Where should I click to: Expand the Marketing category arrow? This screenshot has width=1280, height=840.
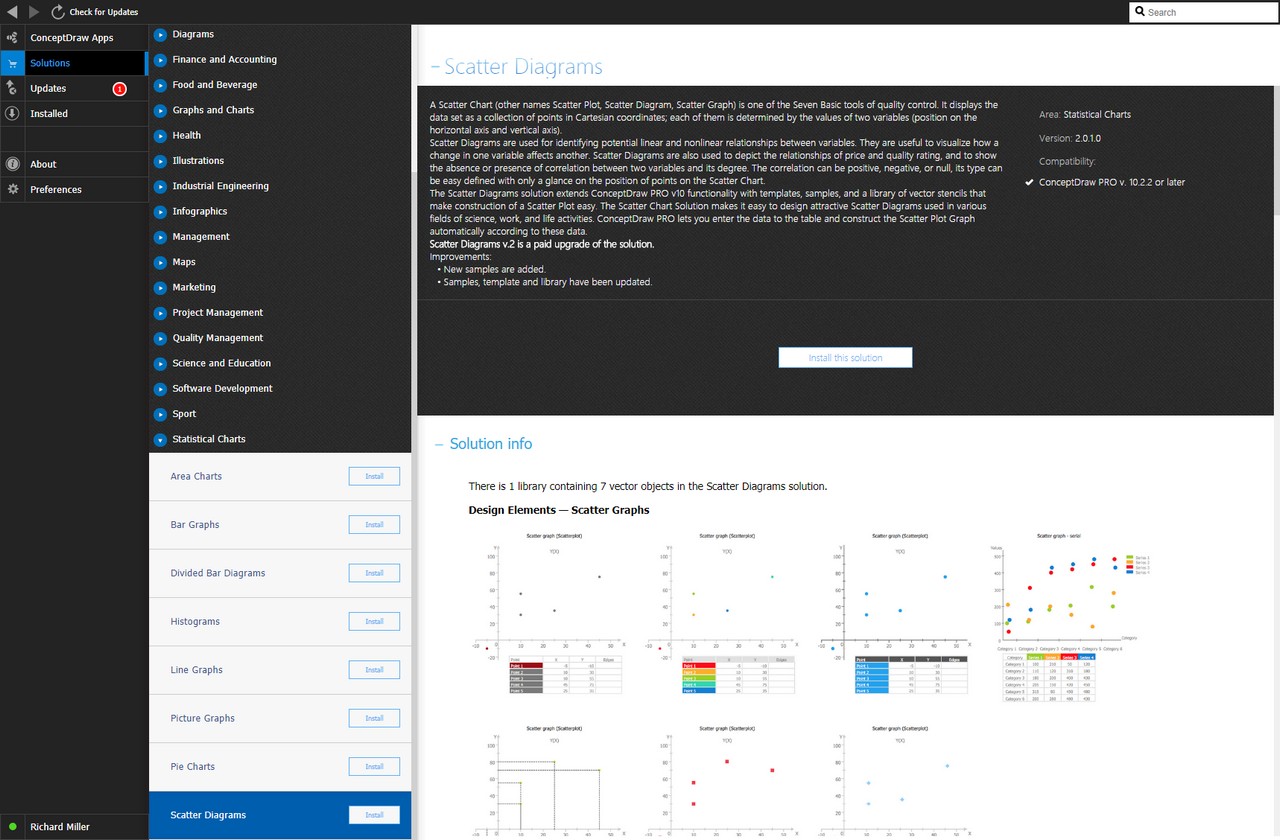click(160, 287)
